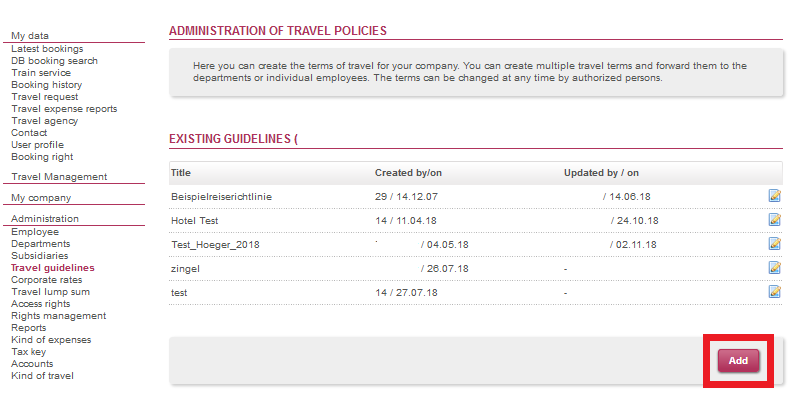This screenshot has height=406, width=794.
Task: Edit the Beispielreiserichtlinie guideline via pencil icon
Action: [774, 195]
